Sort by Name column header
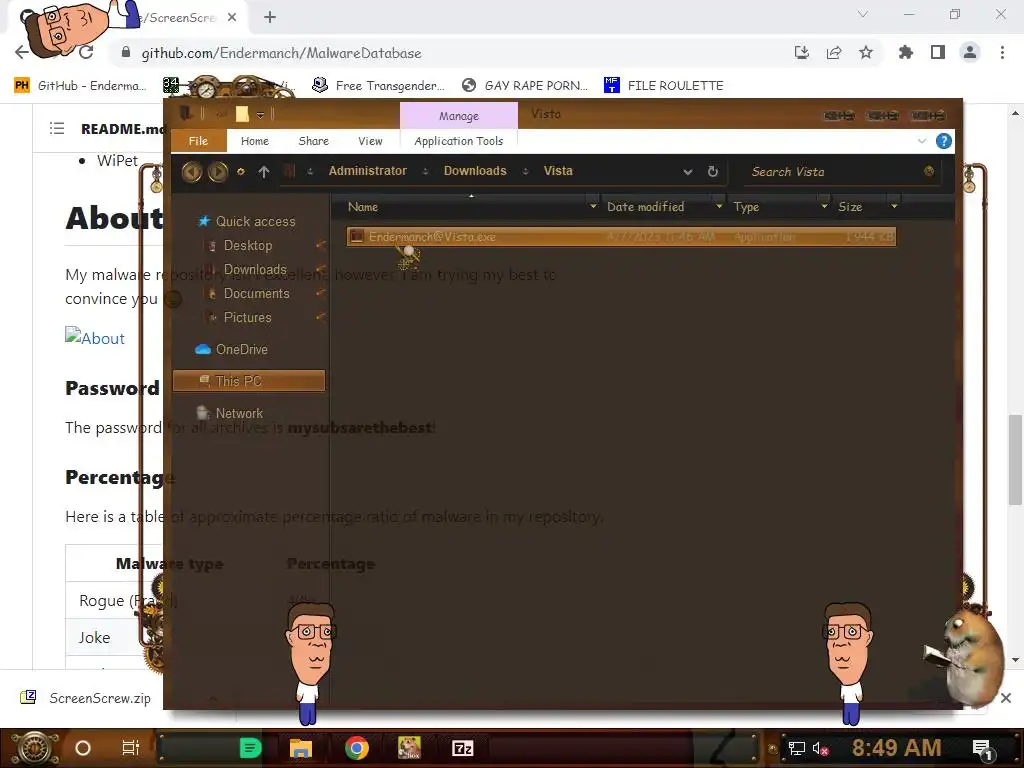 363,206
